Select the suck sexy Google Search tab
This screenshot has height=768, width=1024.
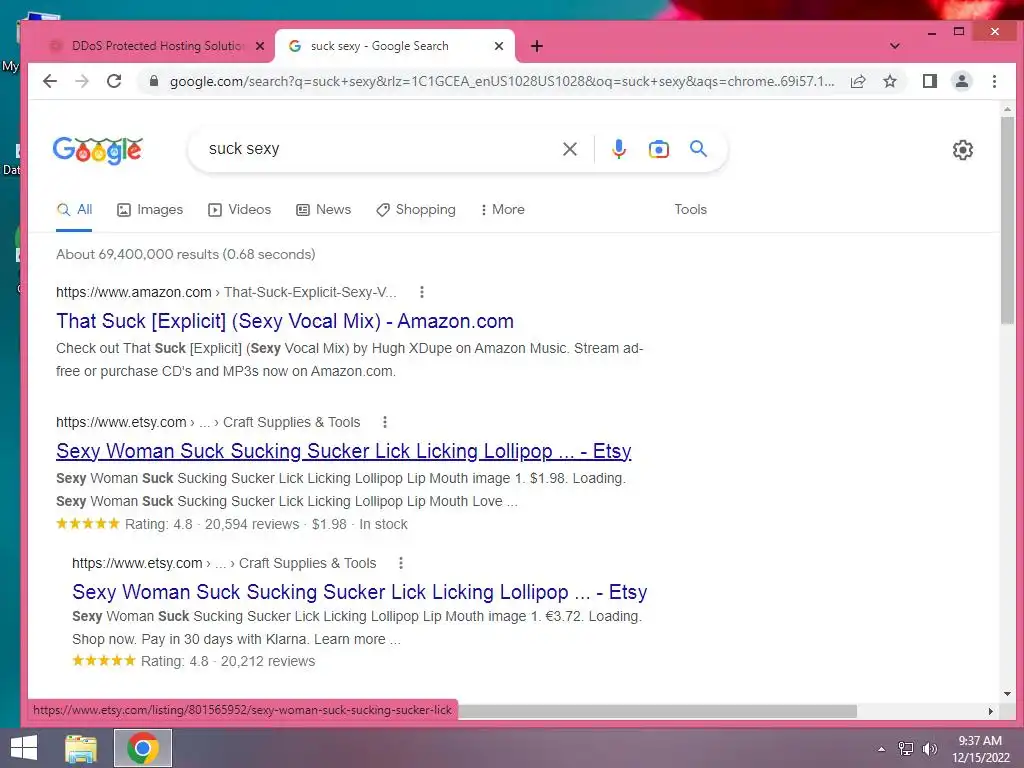tap(395, 46)
